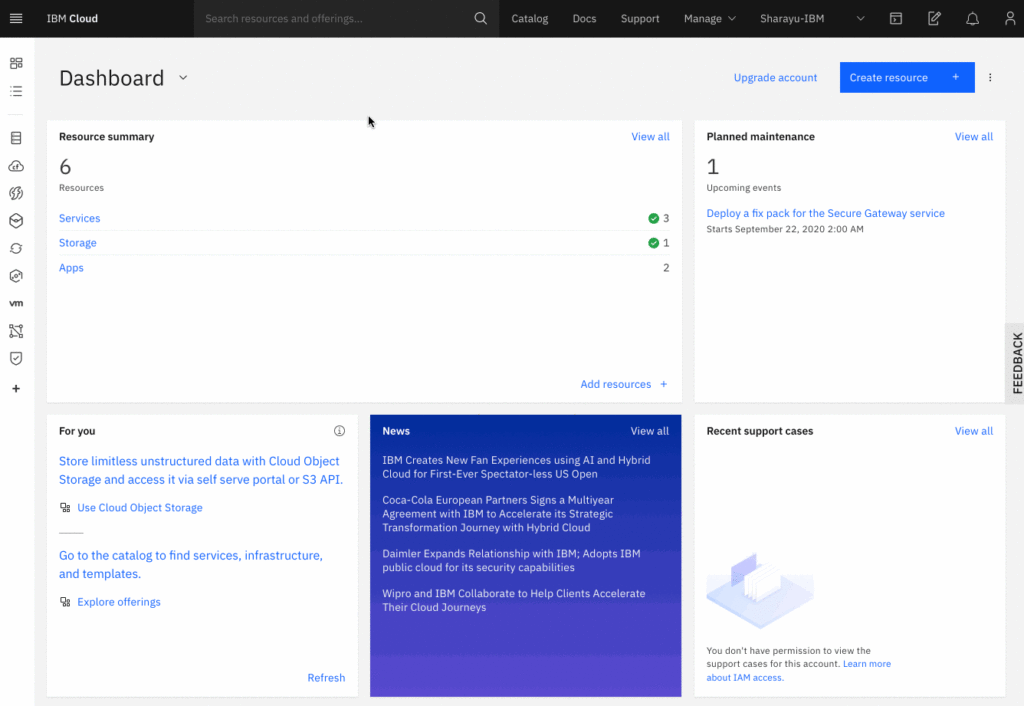Screen dimensions: 1024x706
Task: Open the cost estimator pencil icon
Action: pos(935,18)
